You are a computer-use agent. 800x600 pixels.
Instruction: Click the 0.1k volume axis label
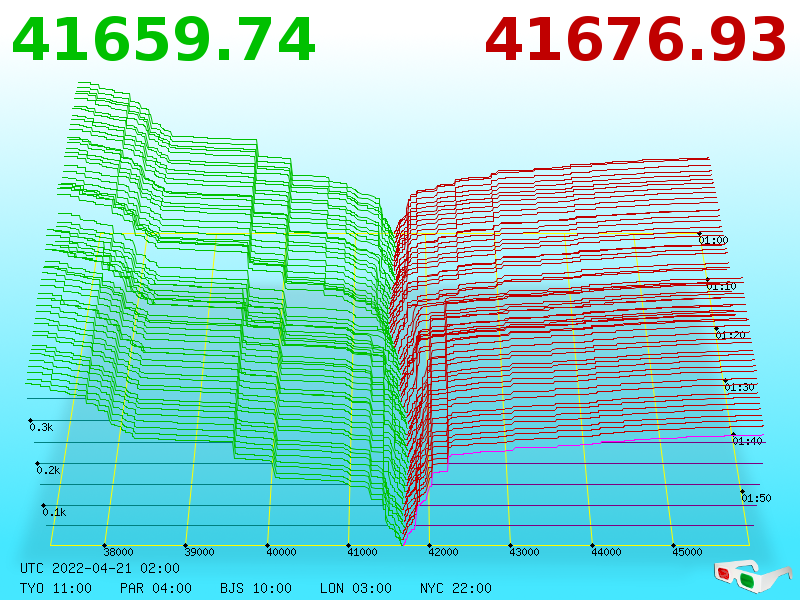tap(54, 512)
